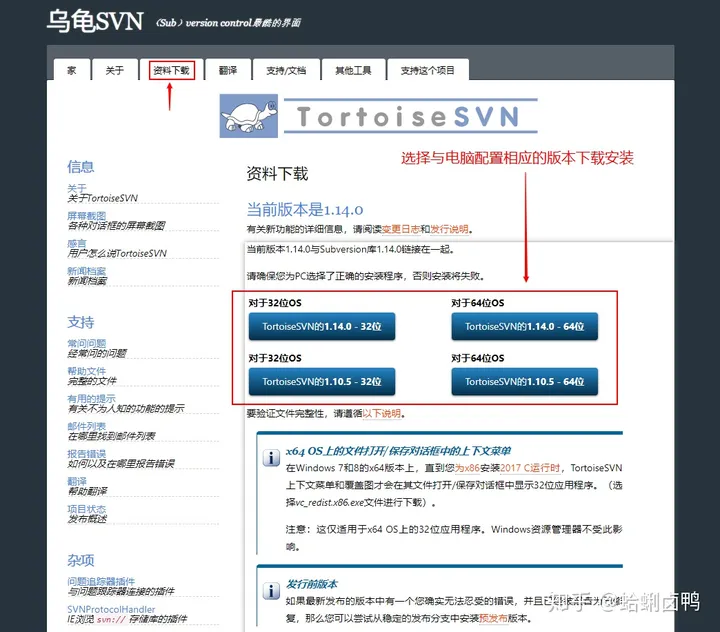Click the x64 OS context menu note title
The width and height of the screenshot is (720, 632).
398,451
